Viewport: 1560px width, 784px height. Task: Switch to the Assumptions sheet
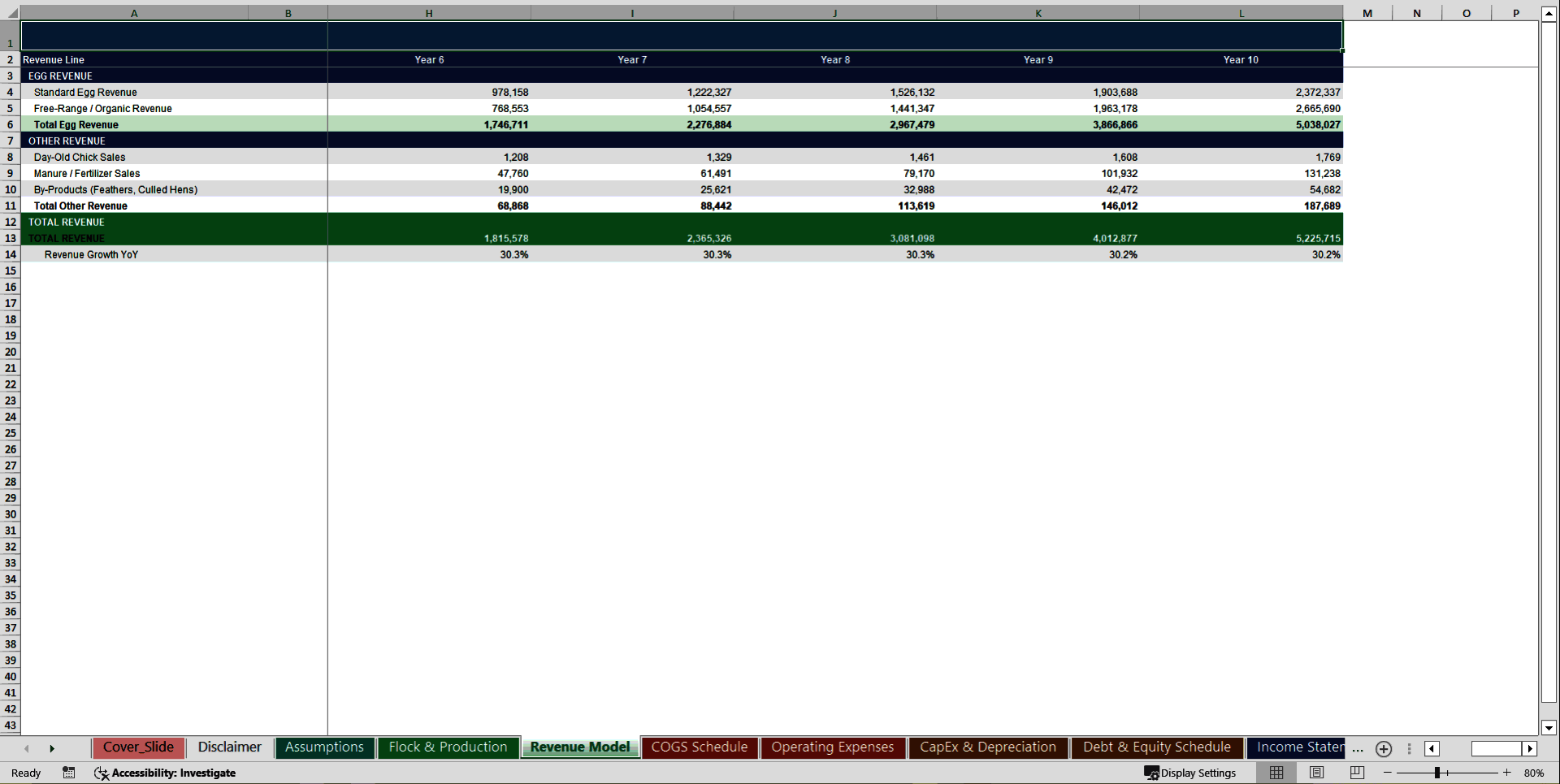[324, 747]
